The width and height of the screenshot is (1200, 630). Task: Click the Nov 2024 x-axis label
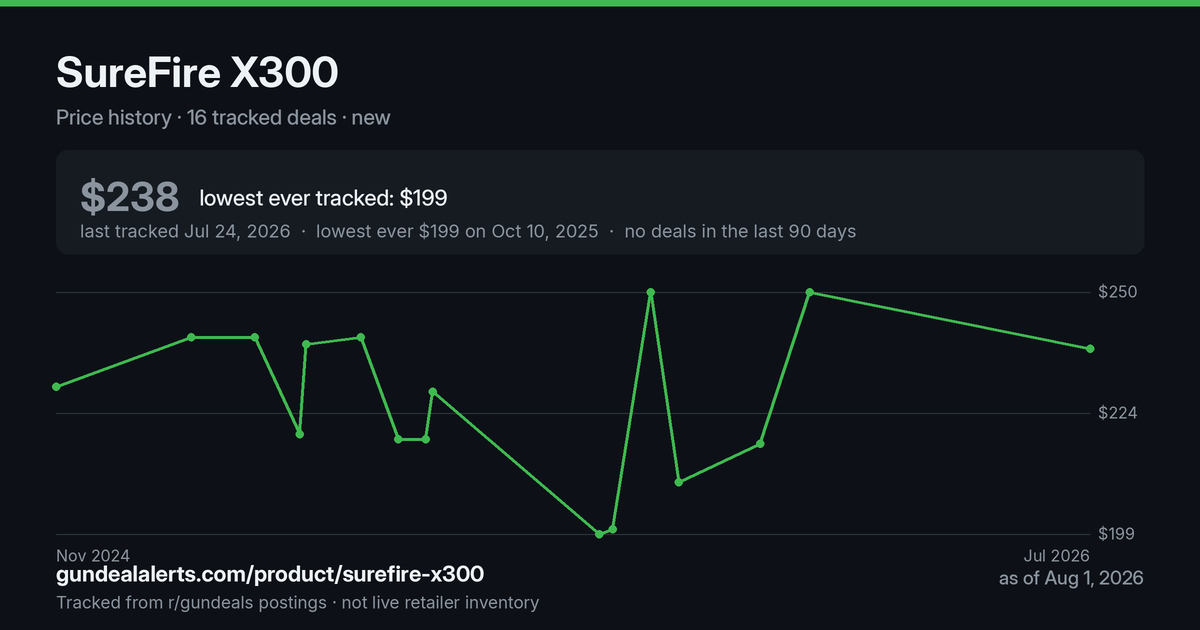93,555
